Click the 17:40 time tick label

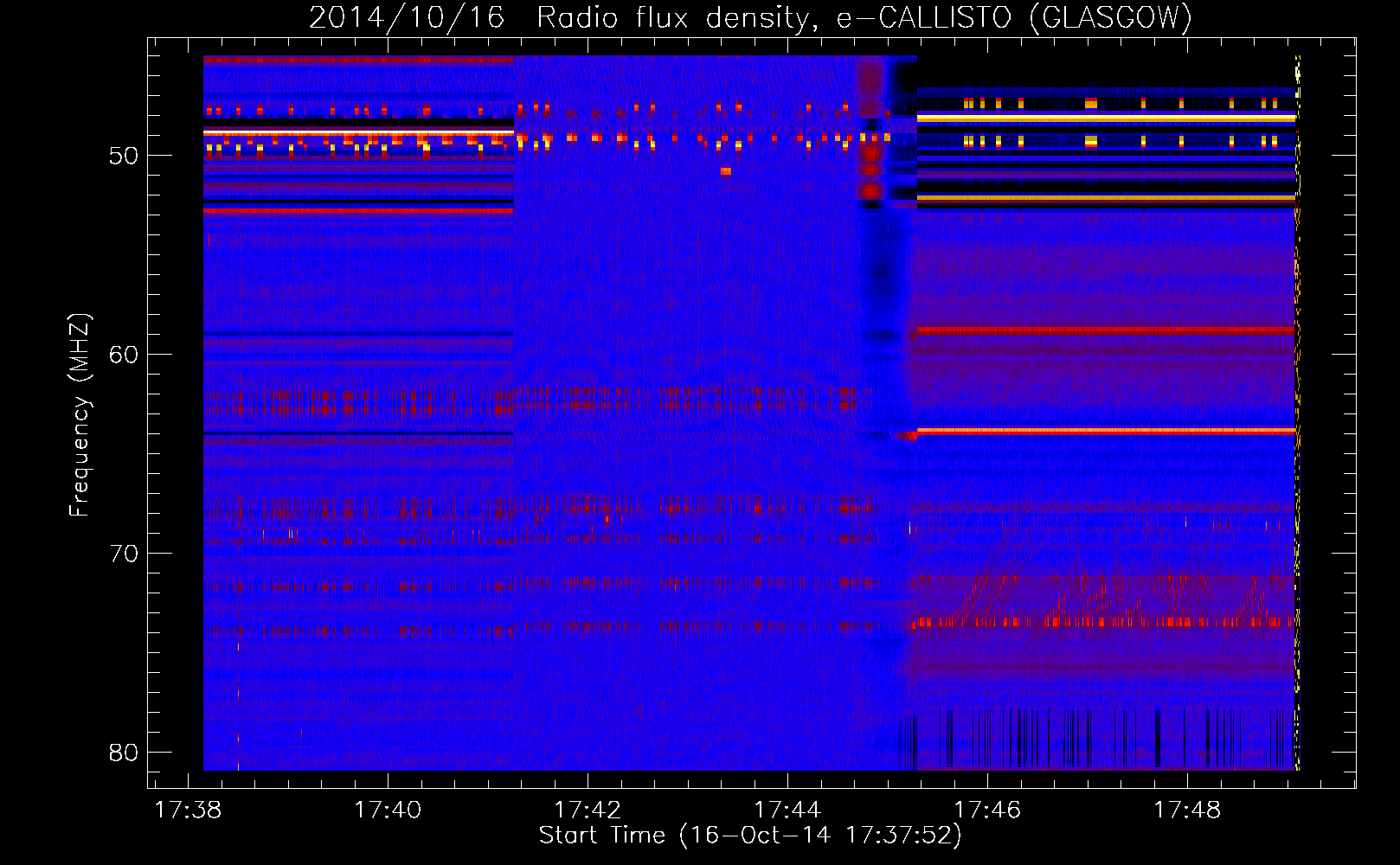[x=388, y=810]
